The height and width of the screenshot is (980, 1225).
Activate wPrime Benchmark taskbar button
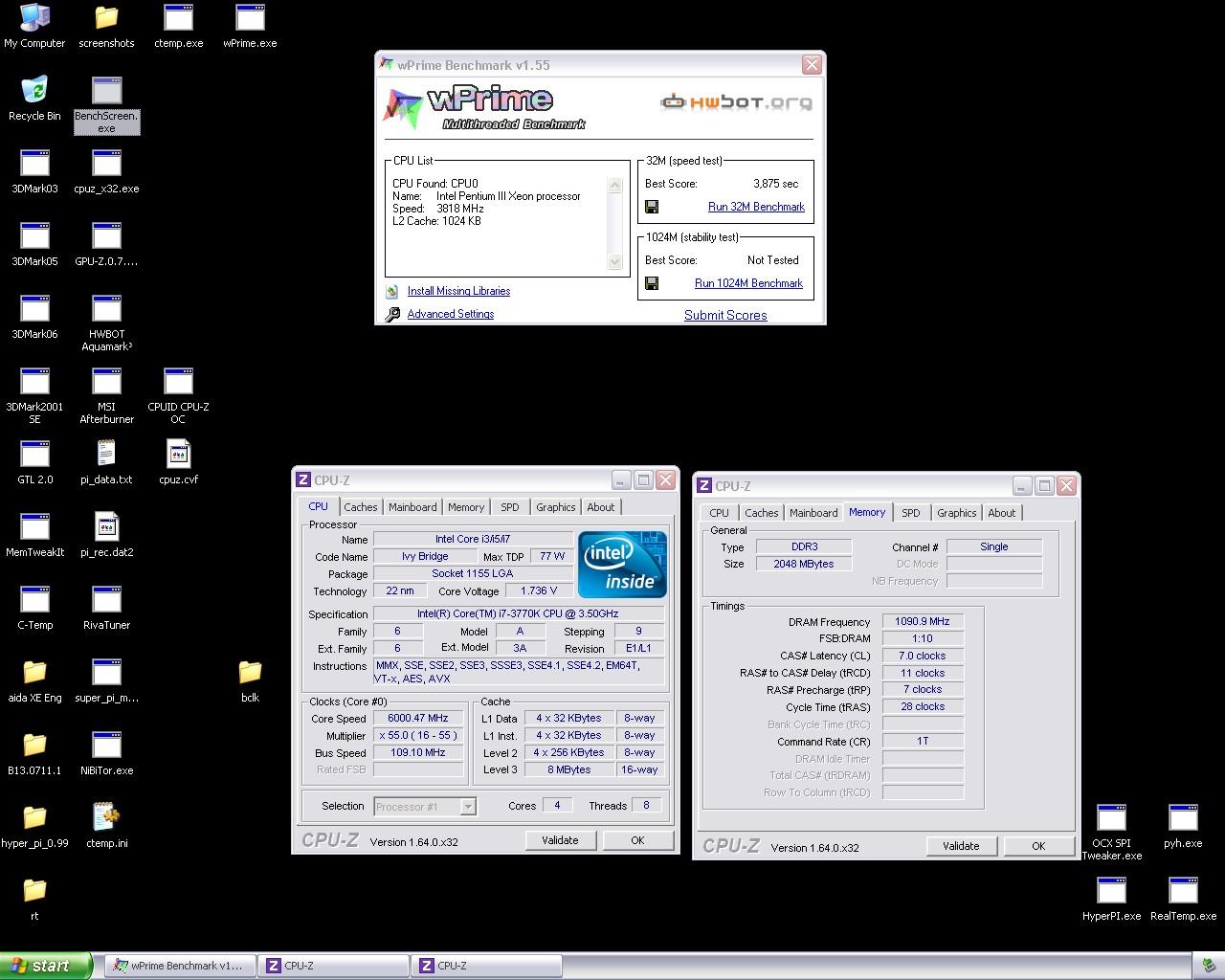click(x=179, y=966)
